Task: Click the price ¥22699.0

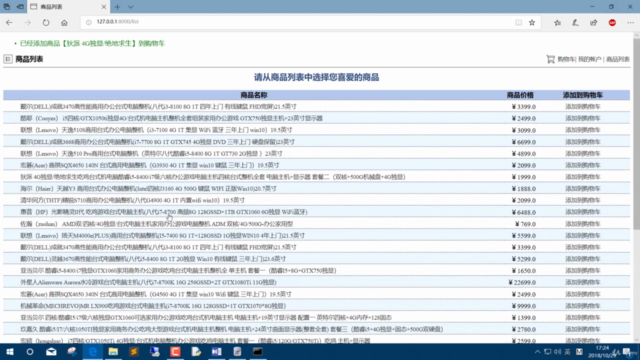Action: pos(522,282)
